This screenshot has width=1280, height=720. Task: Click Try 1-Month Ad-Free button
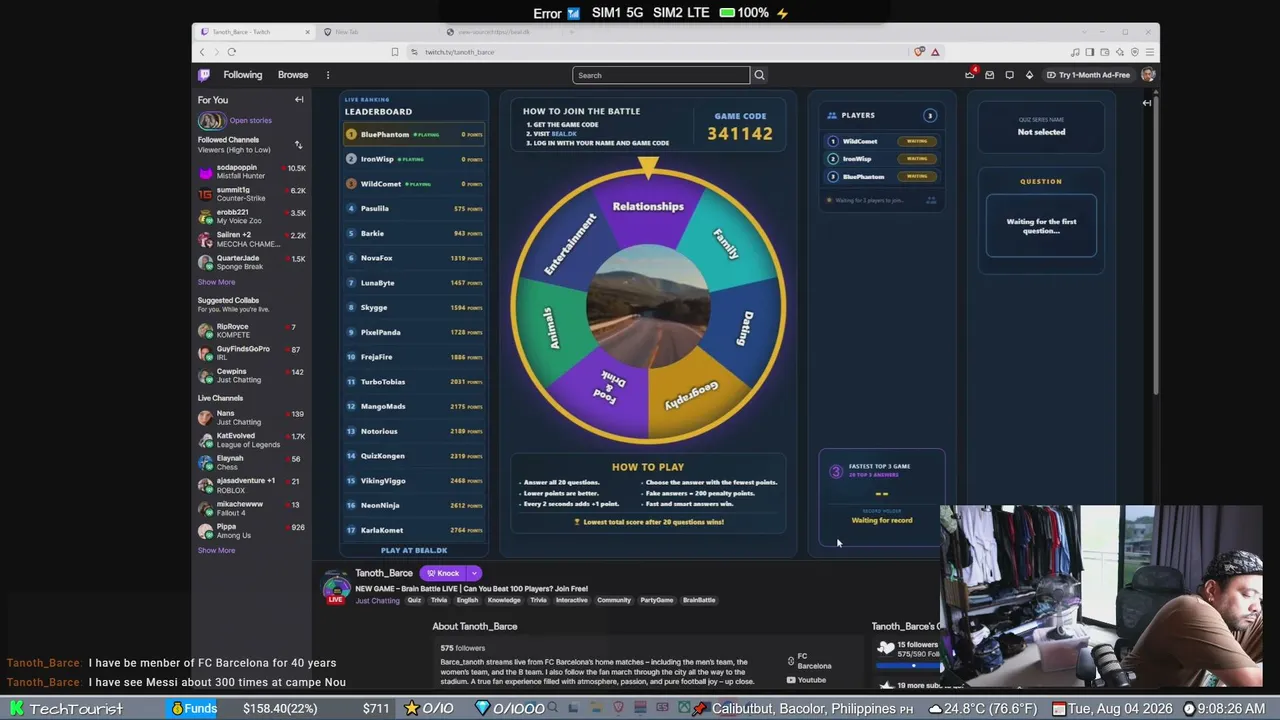pos(1088,75)
